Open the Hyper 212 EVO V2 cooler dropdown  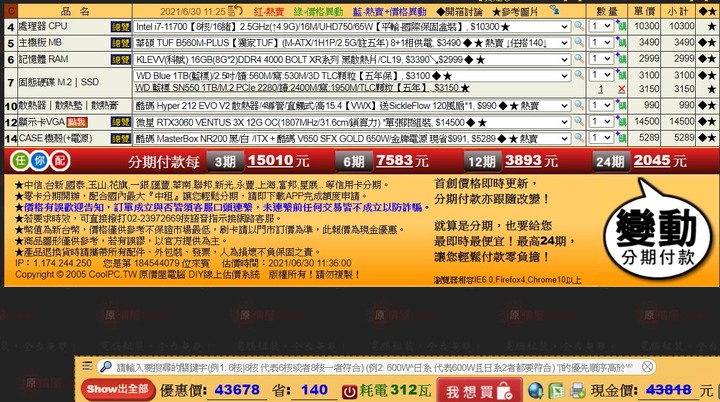[352, 106]
